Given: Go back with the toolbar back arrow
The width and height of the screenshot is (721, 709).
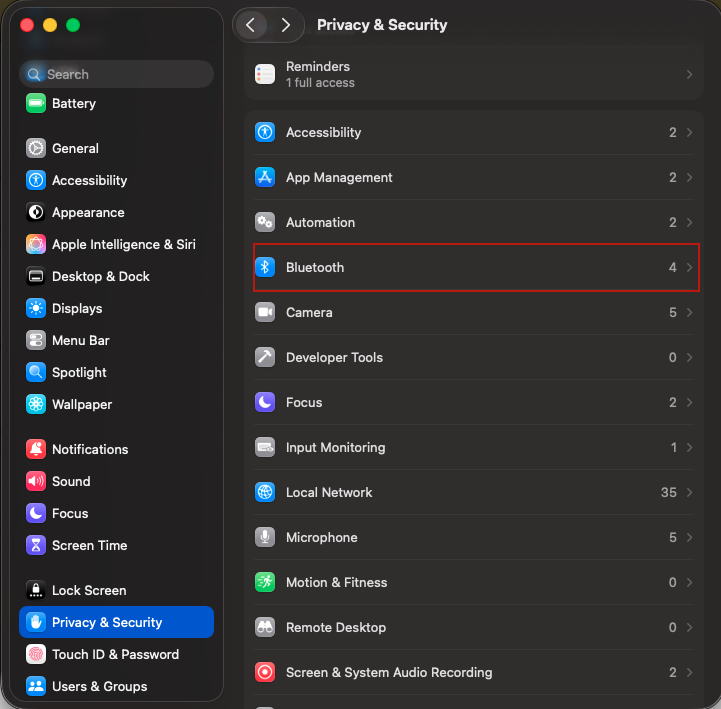Looking at the screenshot, I should [x=250, y=25].
